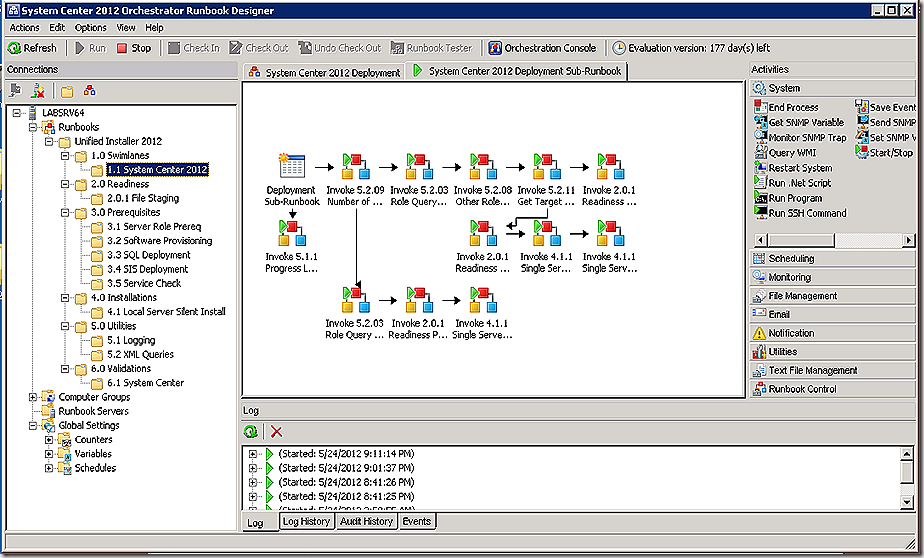This screenshot has height=558, width=924.
Task: Switch to the Audit History tab
Action: pyautogui.click(x=366, y=521)
